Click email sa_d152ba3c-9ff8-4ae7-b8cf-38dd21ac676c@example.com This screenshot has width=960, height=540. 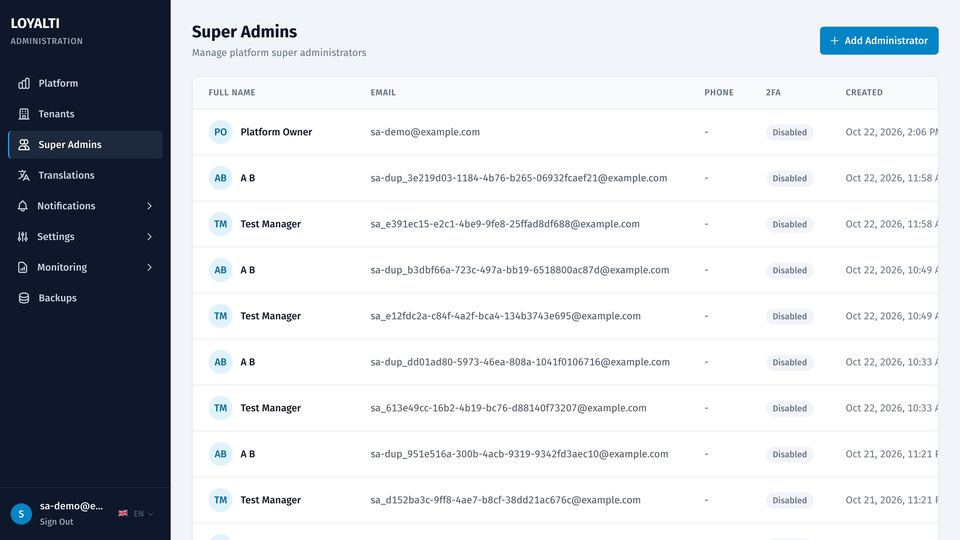[506, 500]
